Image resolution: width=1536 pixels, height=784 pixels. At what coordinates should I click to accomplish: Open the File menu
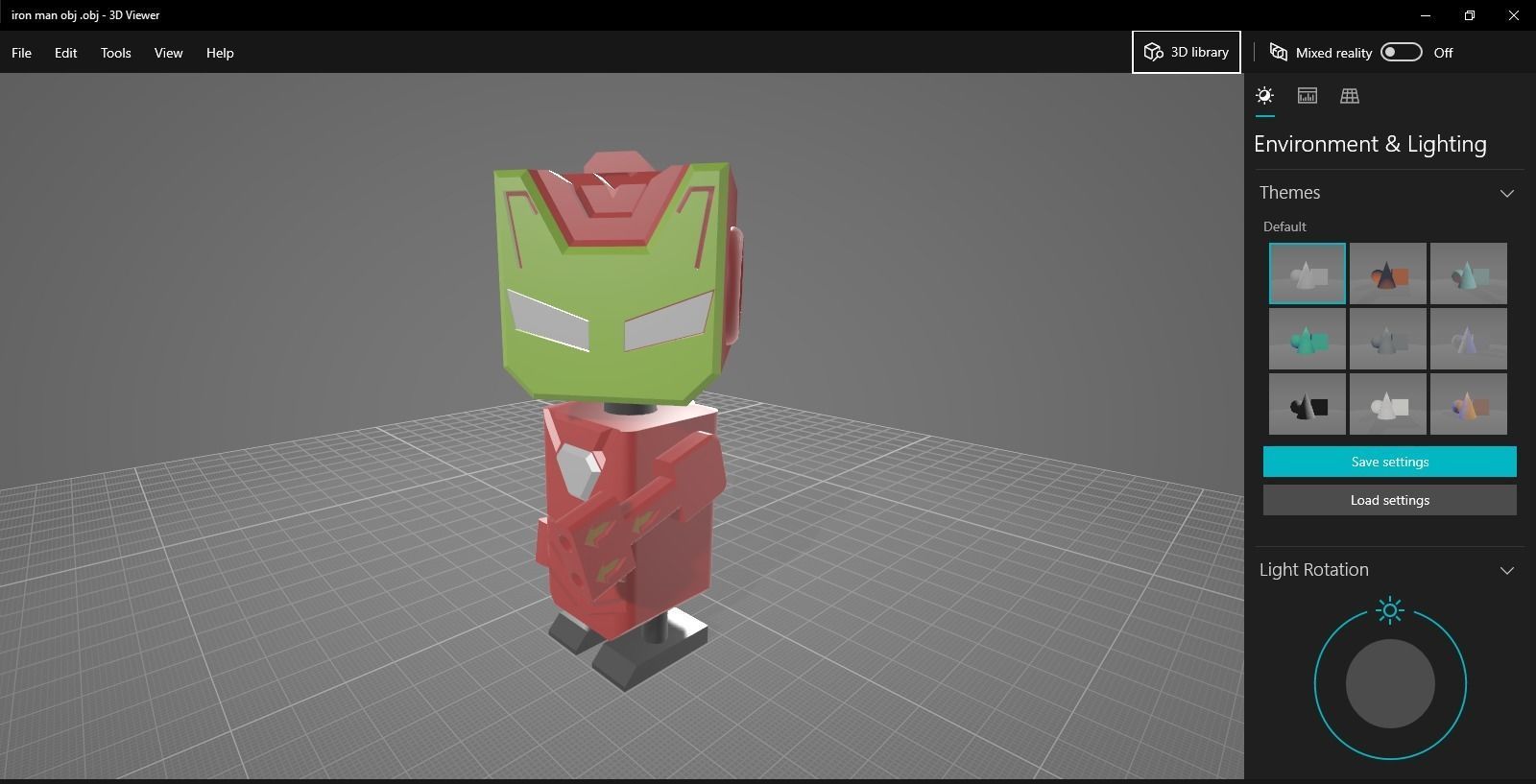21,53
